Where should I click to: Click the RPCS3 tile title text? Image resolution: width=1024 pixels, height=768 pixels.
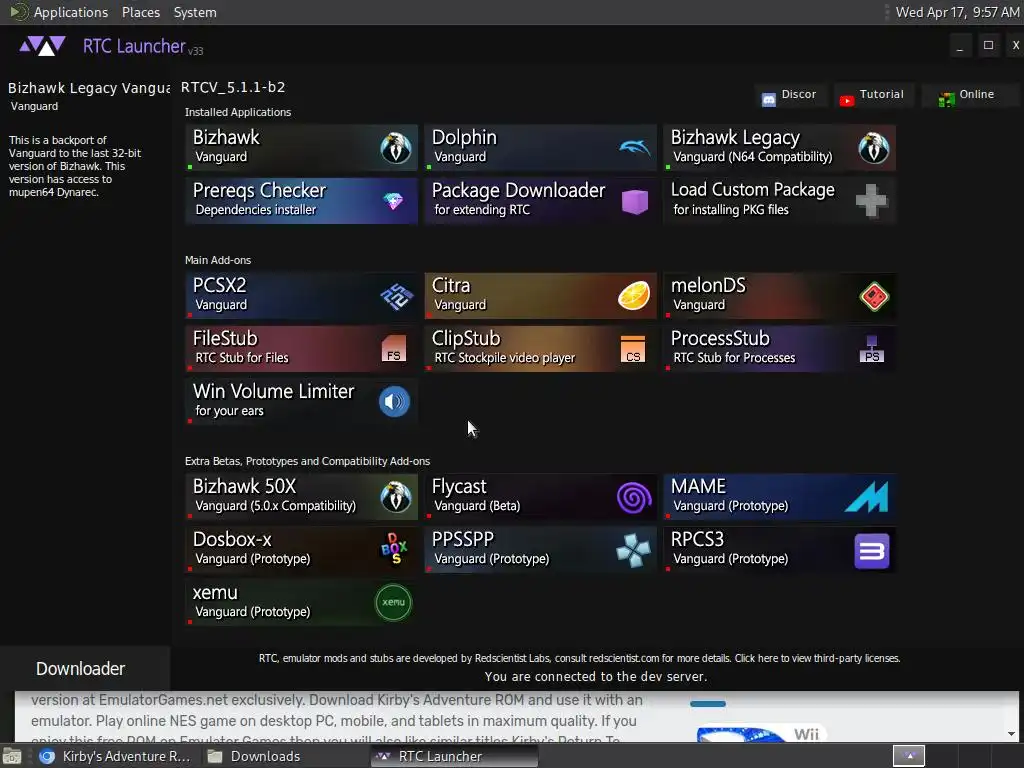point(697,539)
